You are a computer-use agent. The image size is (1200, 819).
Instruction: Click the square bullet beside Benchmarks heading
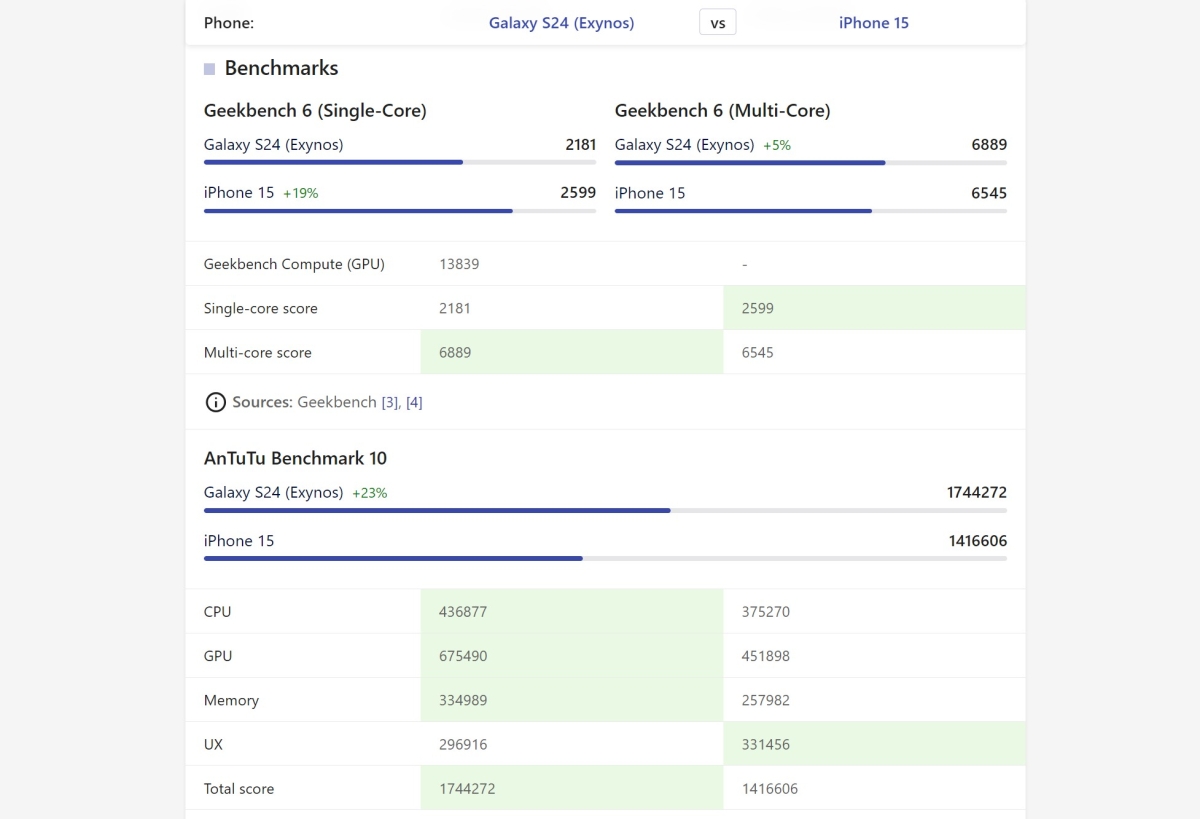(209, 69)
